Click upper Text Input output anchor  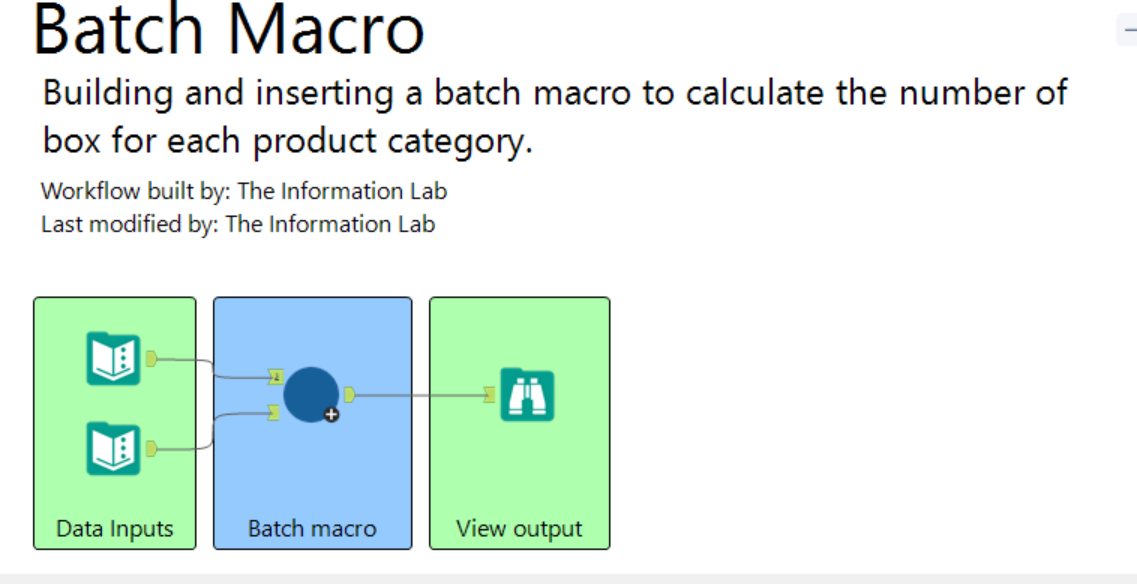point(152,358)
